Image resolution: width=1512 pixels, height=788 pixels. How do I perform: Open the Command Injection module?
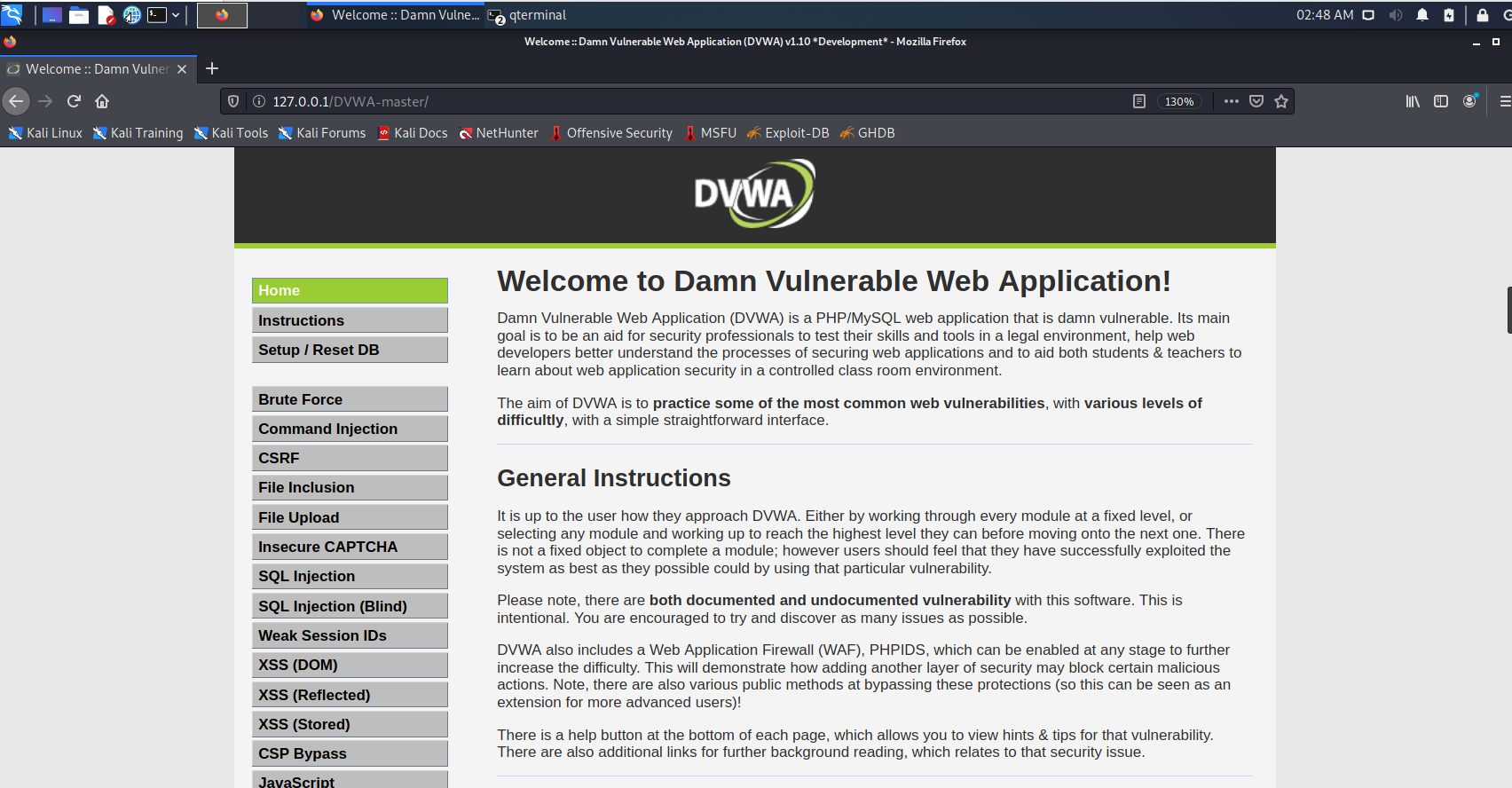(x=350, y=429)
